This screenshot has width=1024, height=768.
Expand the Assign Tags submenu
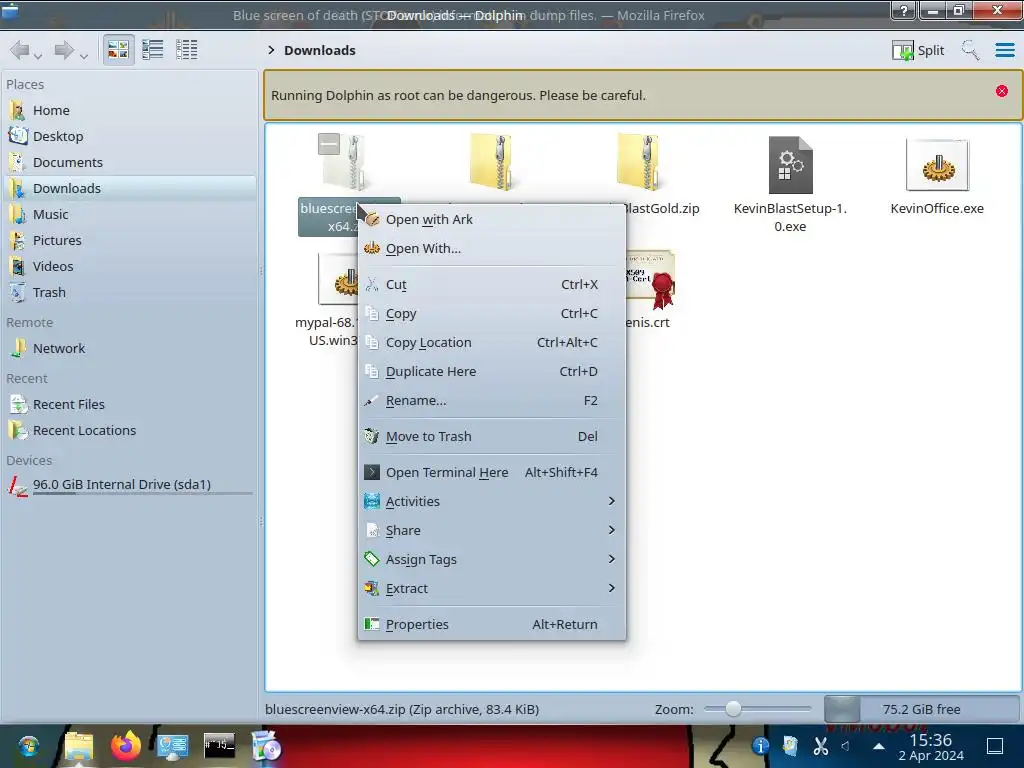[x=492, y=560]
